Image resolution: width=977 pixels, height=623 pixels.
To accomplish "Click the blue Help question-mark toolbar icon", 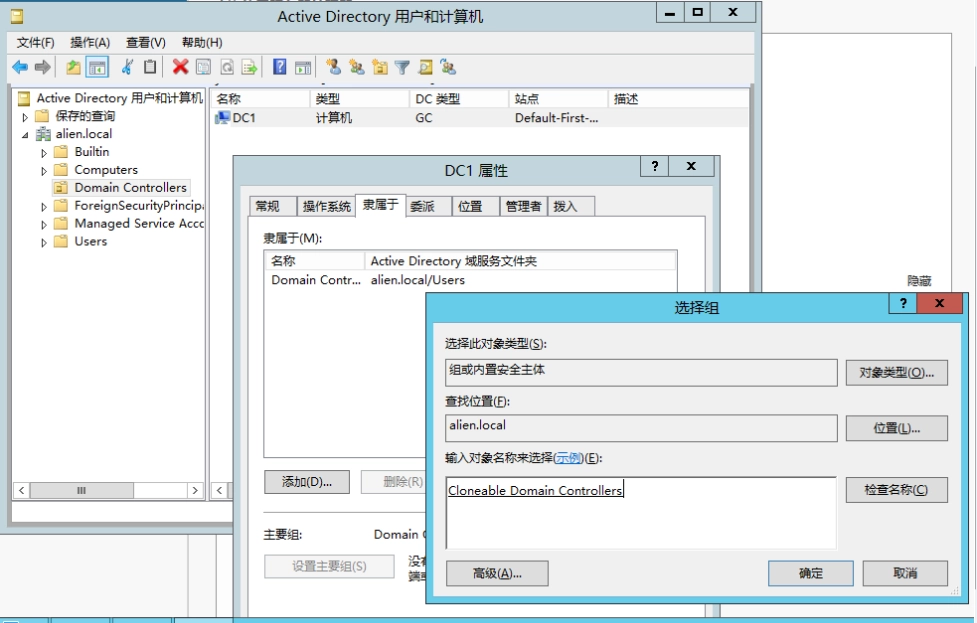I will pos(280,67).
